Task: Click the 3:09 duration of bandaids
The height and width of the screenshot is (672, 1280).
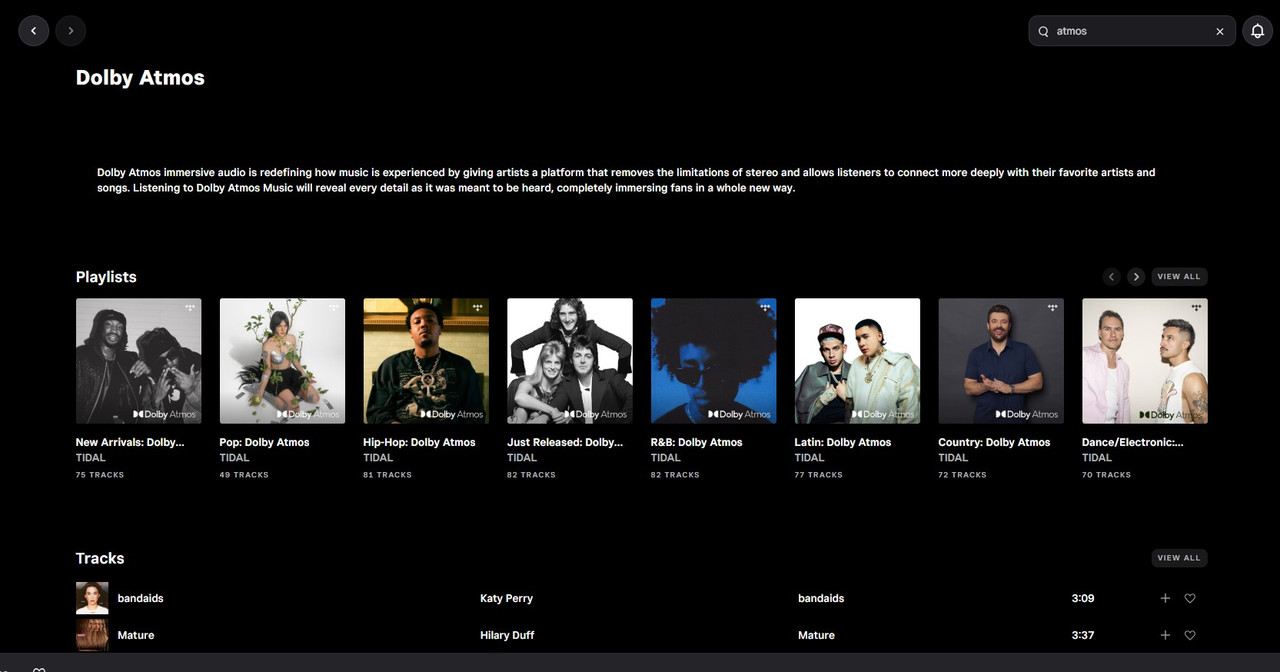Action: [x=1083, y=598]
